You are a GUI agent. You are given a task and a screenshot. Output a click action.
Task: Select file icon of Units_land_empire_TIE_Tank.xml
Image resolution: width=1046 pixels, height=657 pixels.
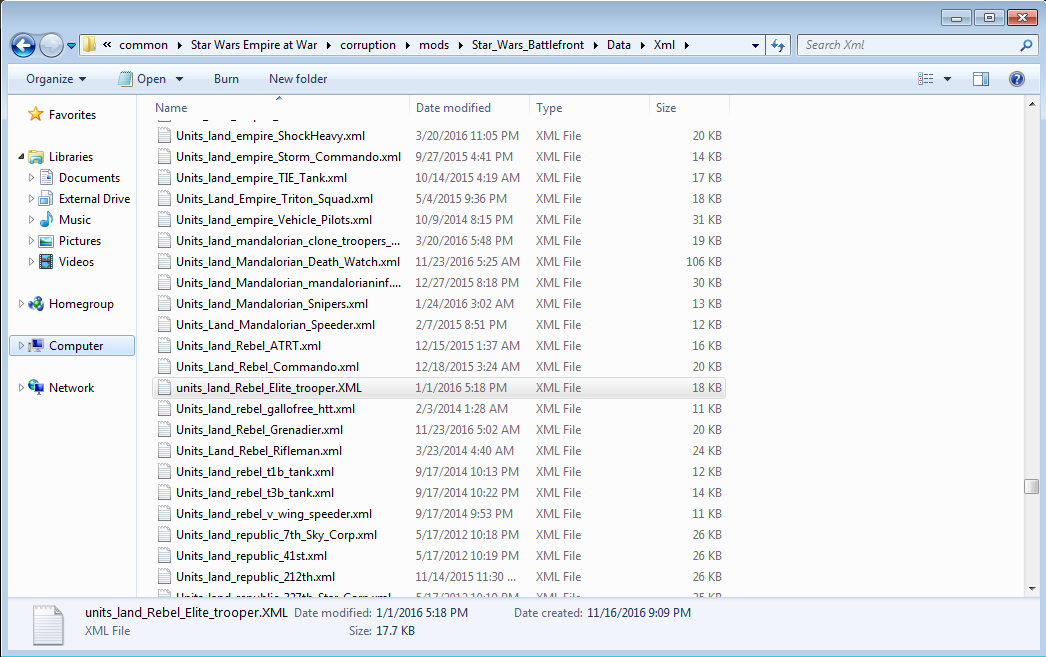click(164, 177)
